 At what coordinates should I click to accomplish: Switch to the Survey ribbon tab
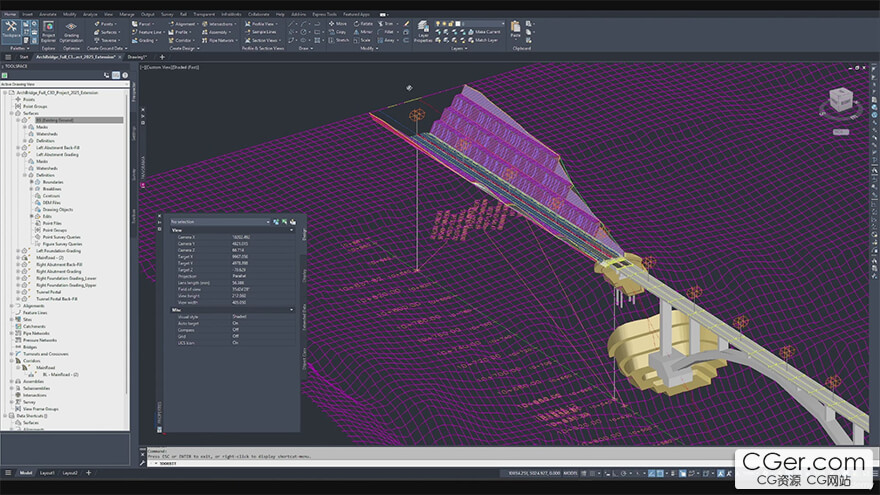click(x=167, y=14)
